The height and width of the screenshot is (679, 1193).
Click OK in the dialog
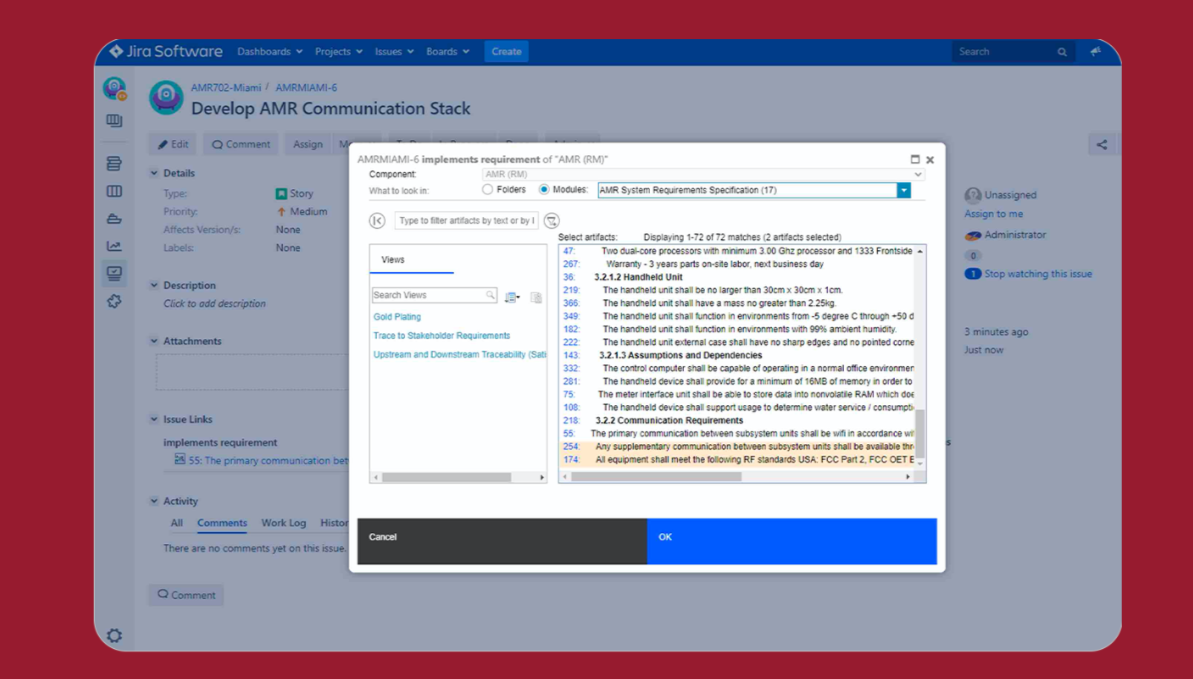click(x=792, y=541)
